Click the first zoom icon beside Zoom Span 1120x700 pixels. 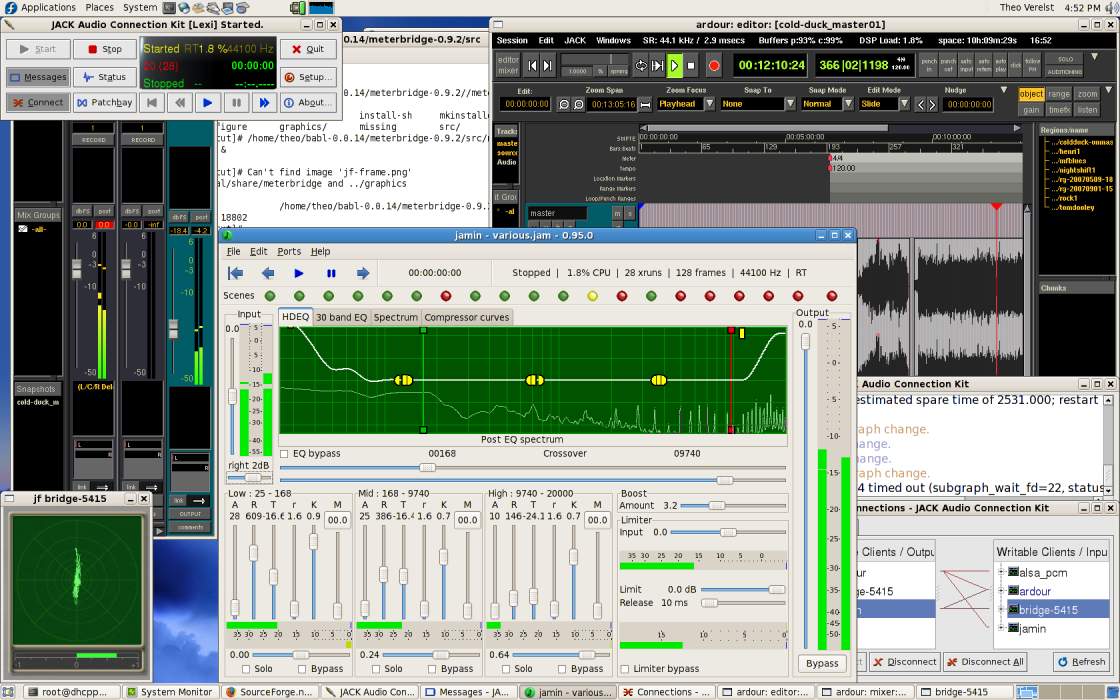pyautogui.click(x=564, y=104)
